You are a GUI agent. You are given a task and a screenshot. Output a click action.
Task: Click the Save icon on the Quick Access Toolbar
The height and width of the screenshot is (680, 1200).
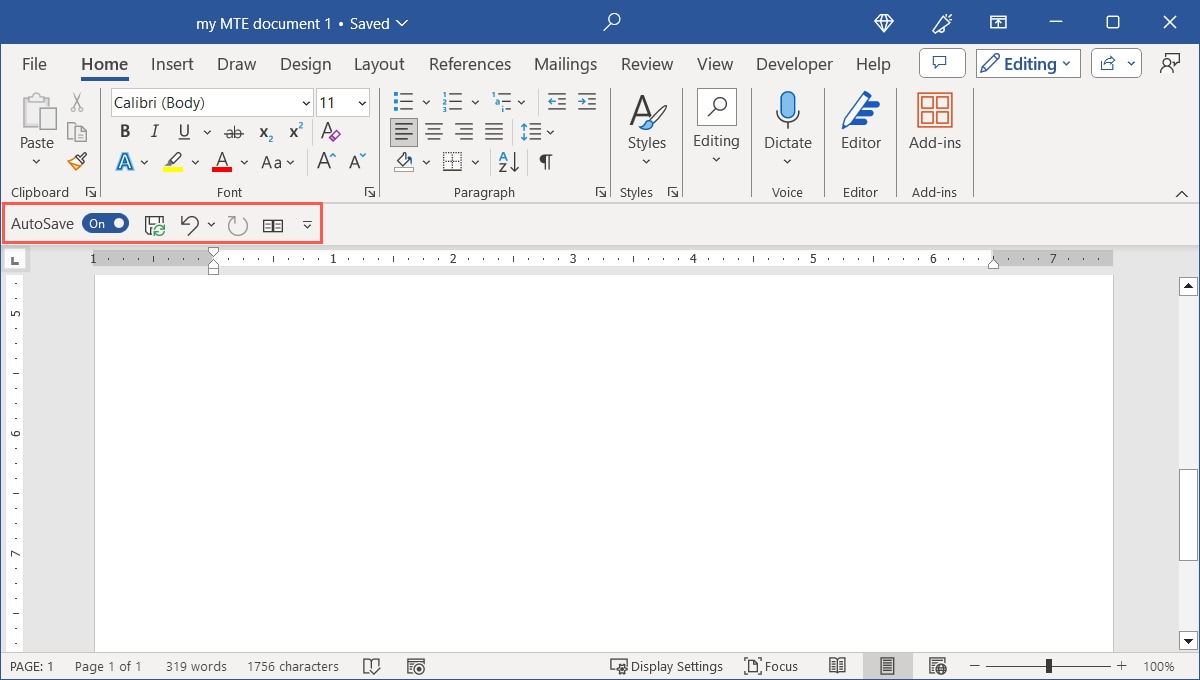(155, 224)
